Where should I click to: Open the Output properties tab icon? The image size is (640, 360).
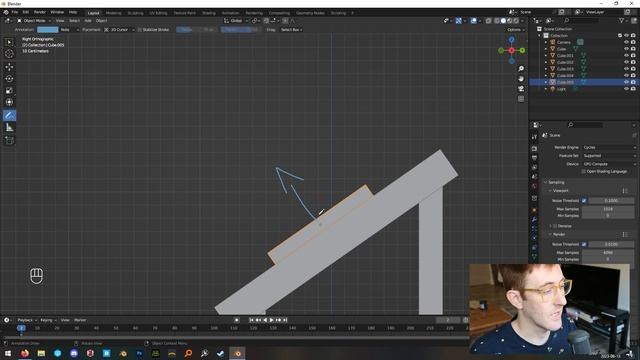pos(534,158)
